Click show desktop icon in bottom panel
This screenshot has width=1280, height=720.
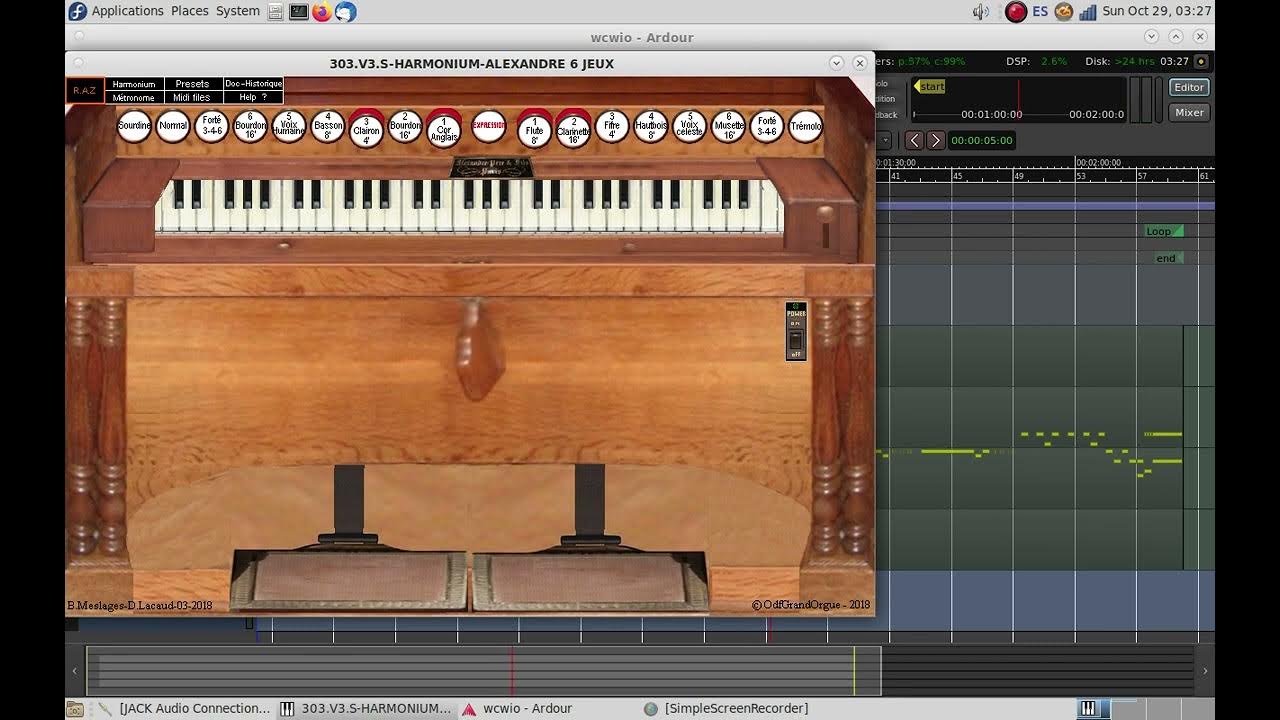click(x=75, y=708)
